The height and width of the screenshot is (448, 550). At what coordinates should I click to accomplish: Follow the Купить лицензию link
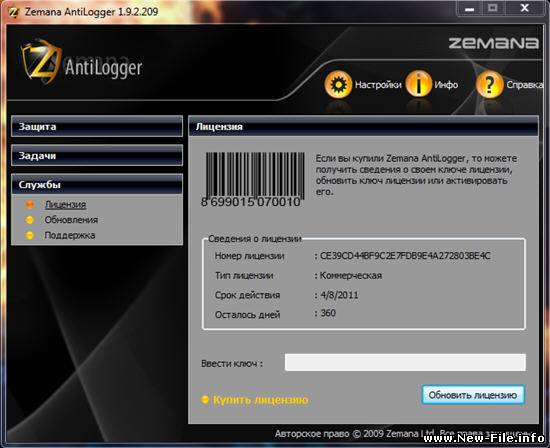261,400
